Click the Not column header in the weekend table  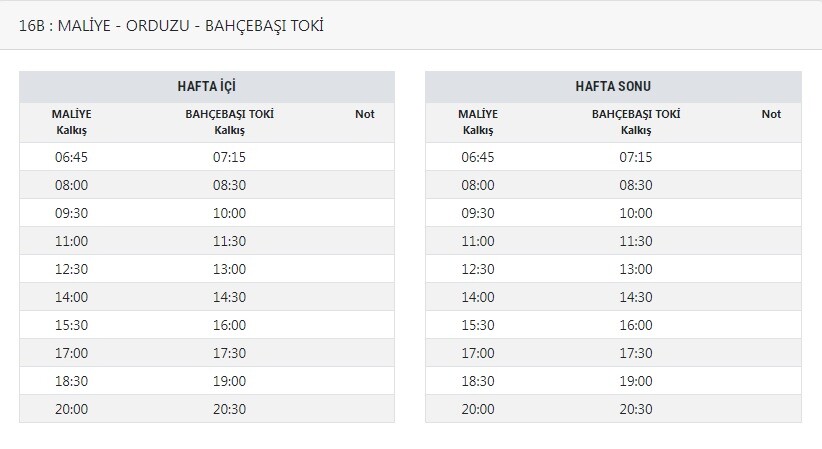[x=771, y=114]
